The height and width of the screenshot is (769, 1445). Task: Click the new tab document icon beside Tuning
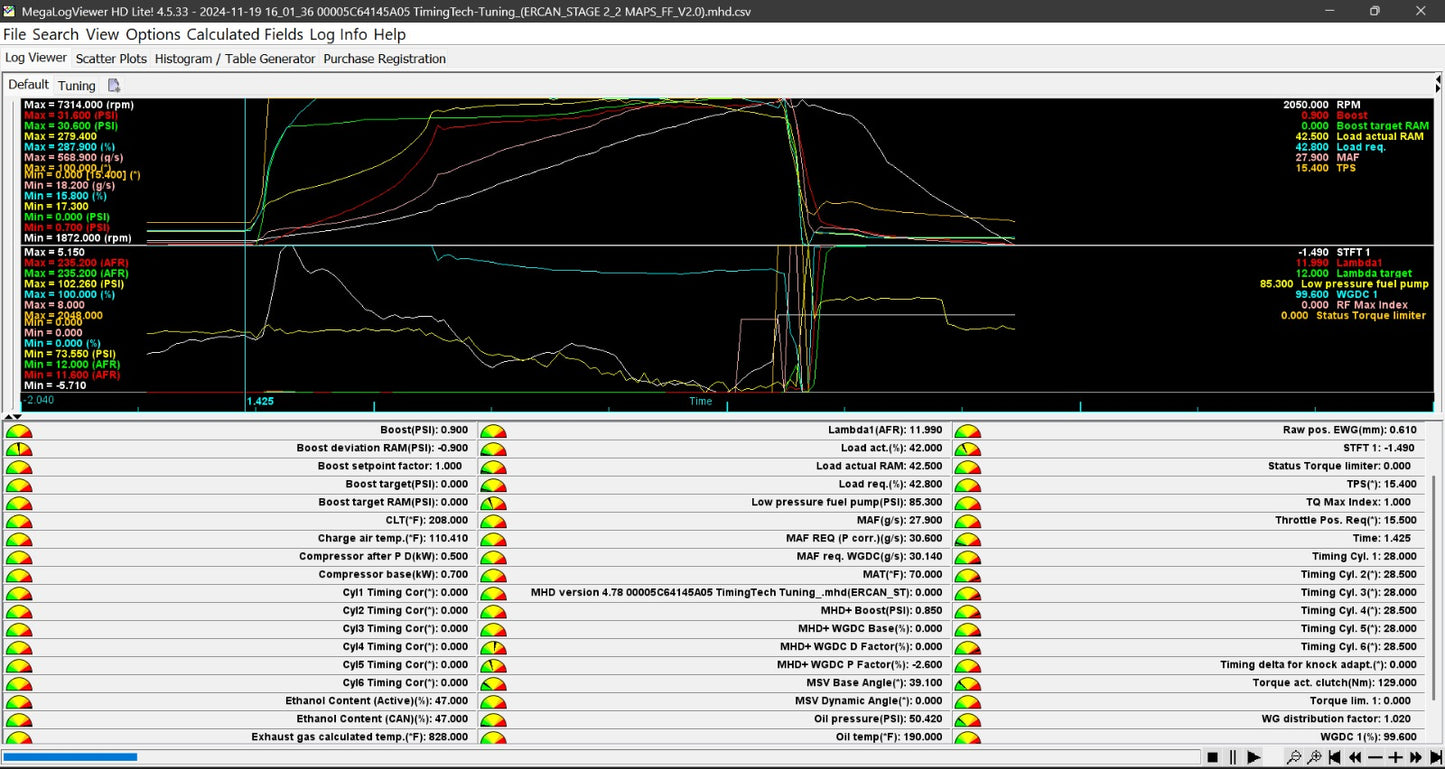point(114,85)
